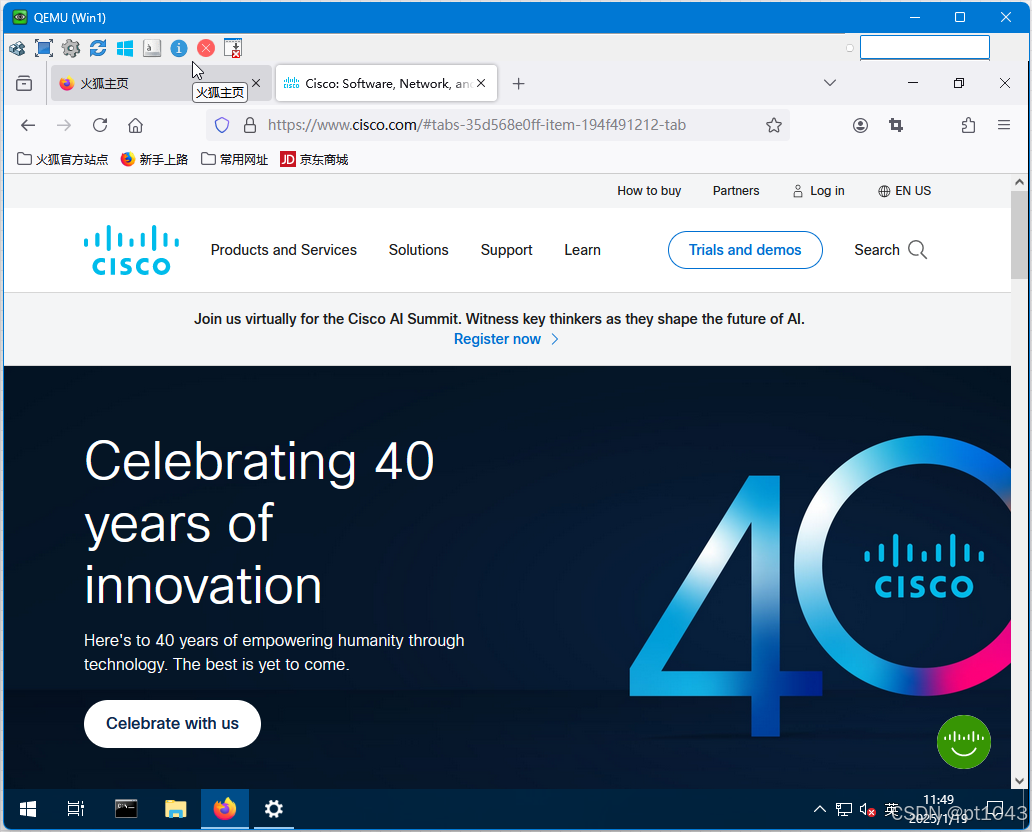1032x832 pixels.
Task: Click the QEMU toolbar icon with download arrow
Action: (233, 48)
